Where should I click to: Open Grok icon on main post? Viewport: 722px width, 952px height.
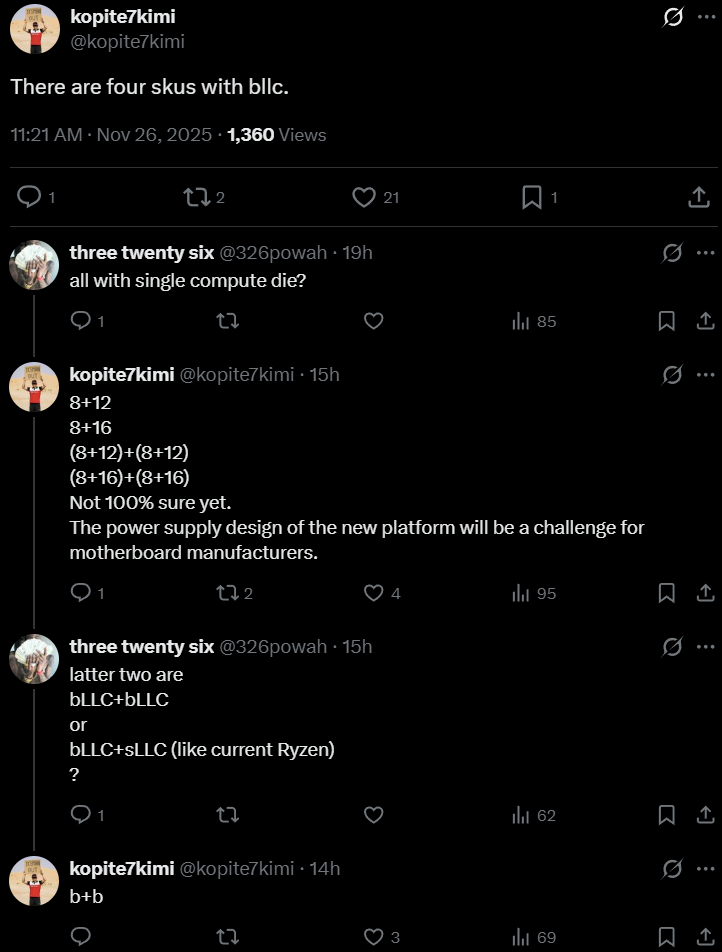[673, 17]
